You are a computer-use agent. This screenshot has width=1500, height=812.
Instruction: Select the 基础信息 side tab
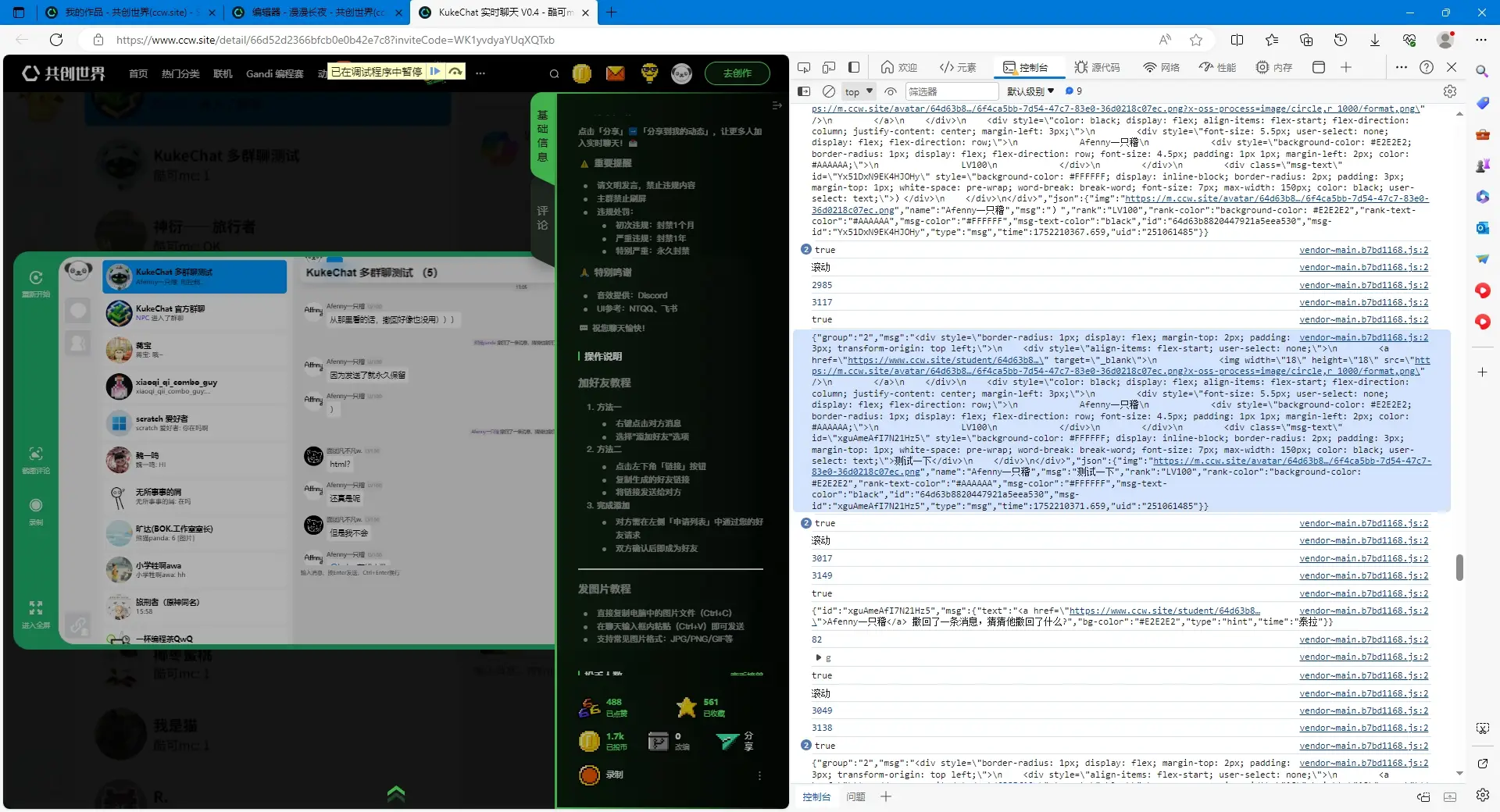tap(543, 136)
